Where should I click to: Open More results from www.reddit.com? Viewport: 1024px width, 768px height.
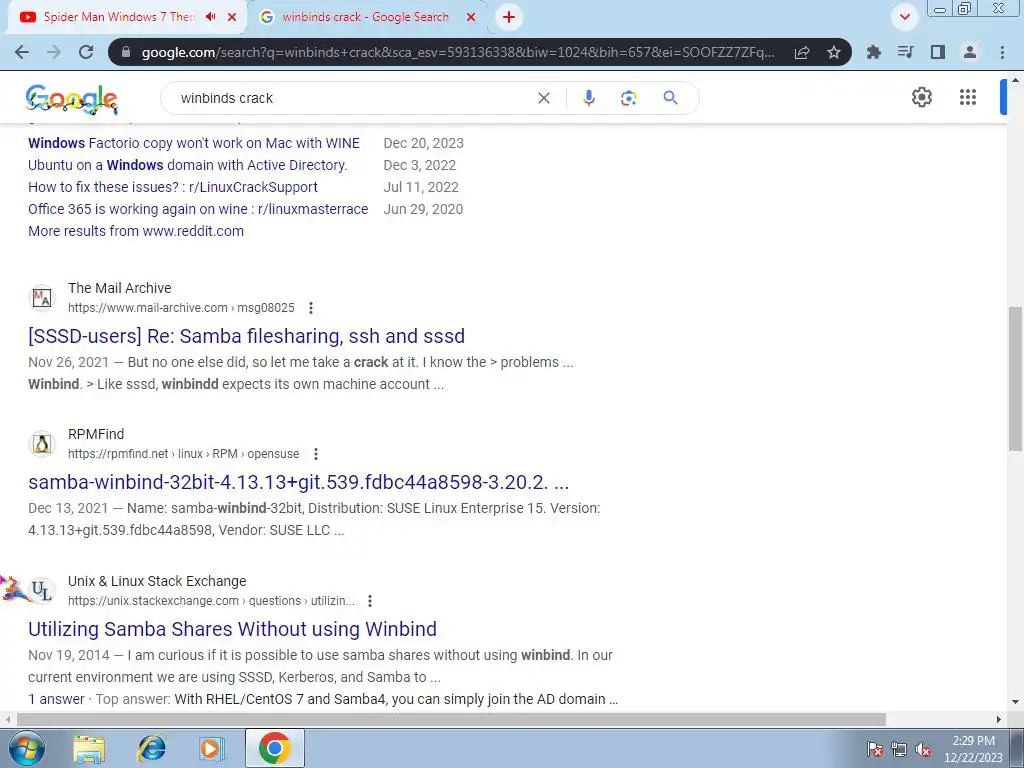tap(136, 231)
